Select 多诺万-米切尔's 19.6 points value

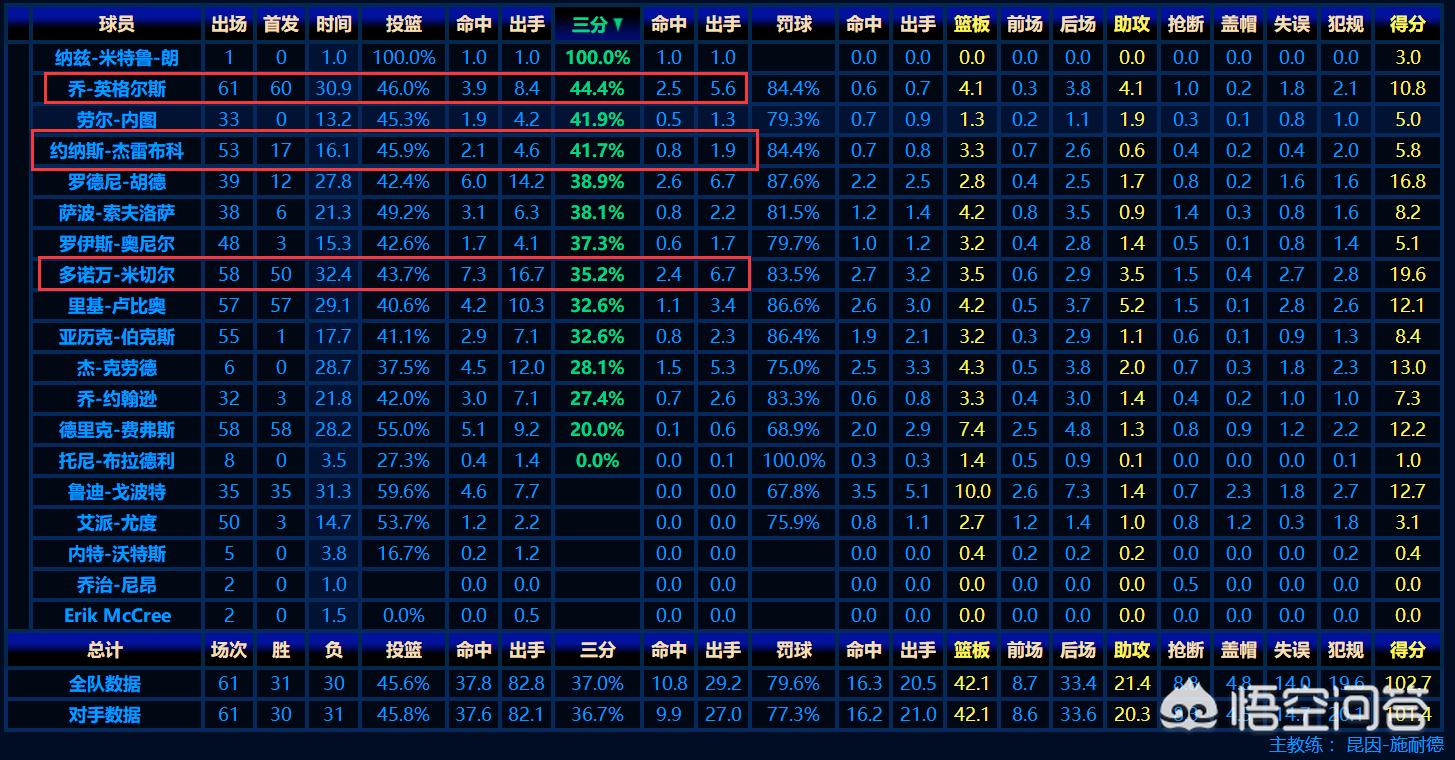1407,275
